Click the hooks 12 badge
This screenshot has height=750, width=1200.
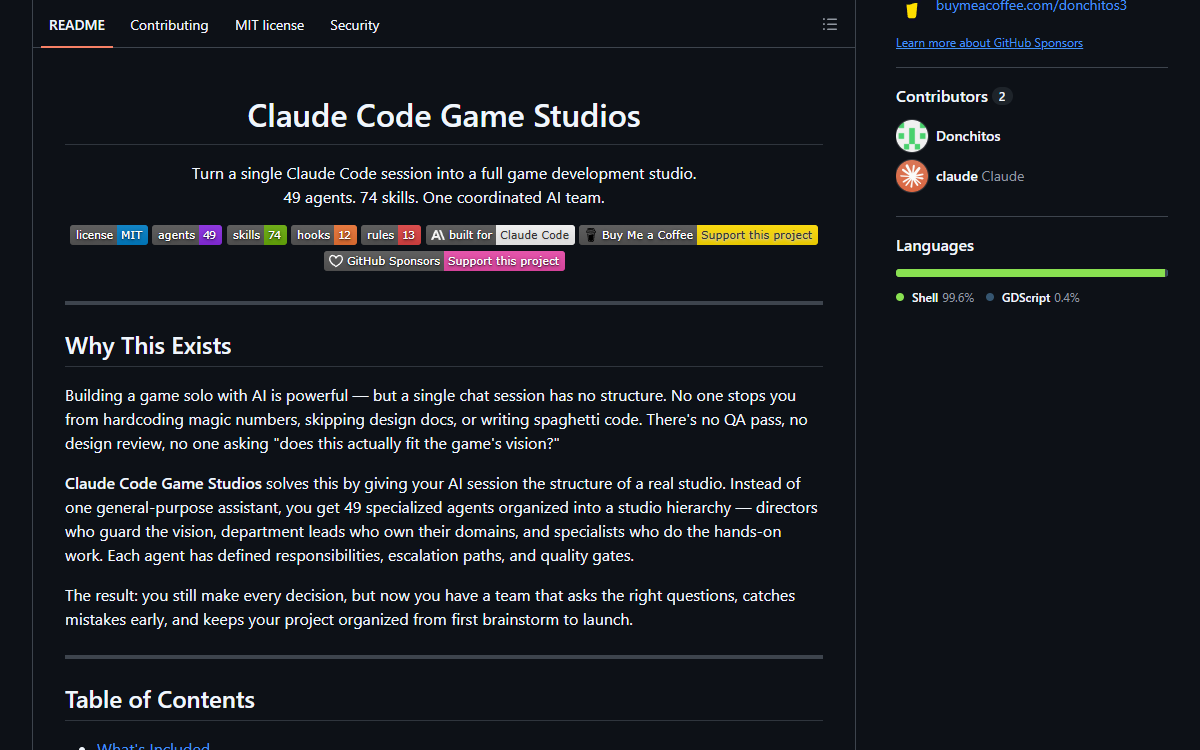tap(324, 235)
